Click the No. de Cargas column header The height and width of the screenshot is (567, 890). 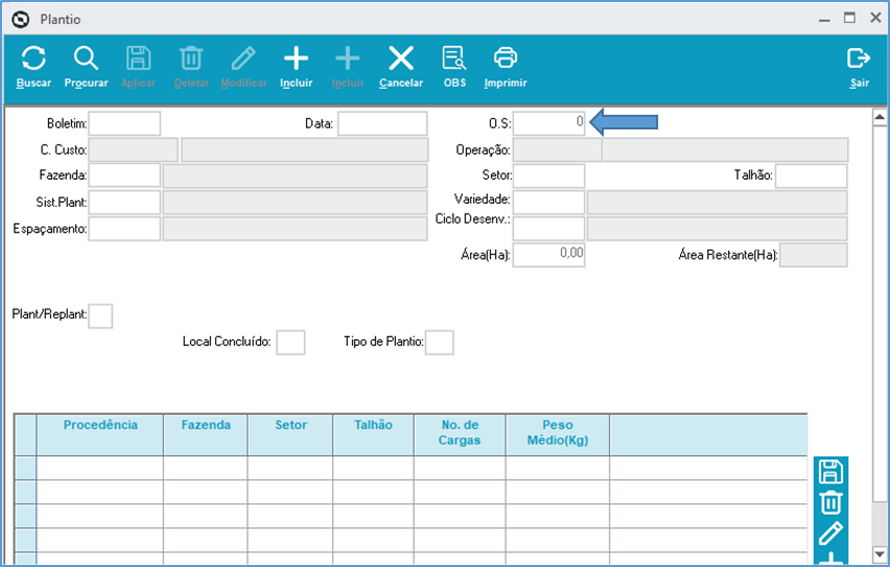pos(460,435)
